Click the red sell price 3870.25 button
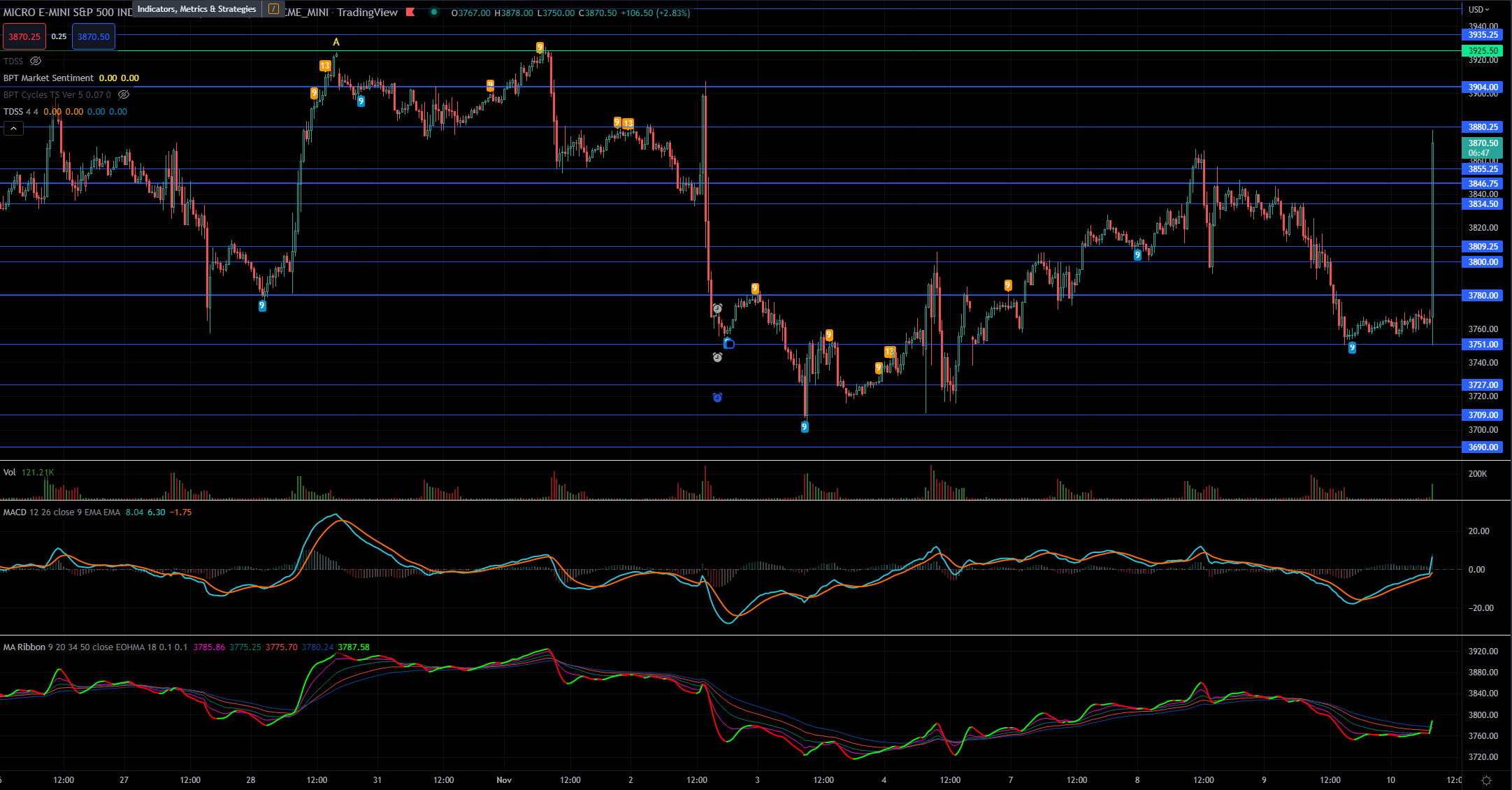This screenshot has width=1512, height=790. [x=24, y=37]
